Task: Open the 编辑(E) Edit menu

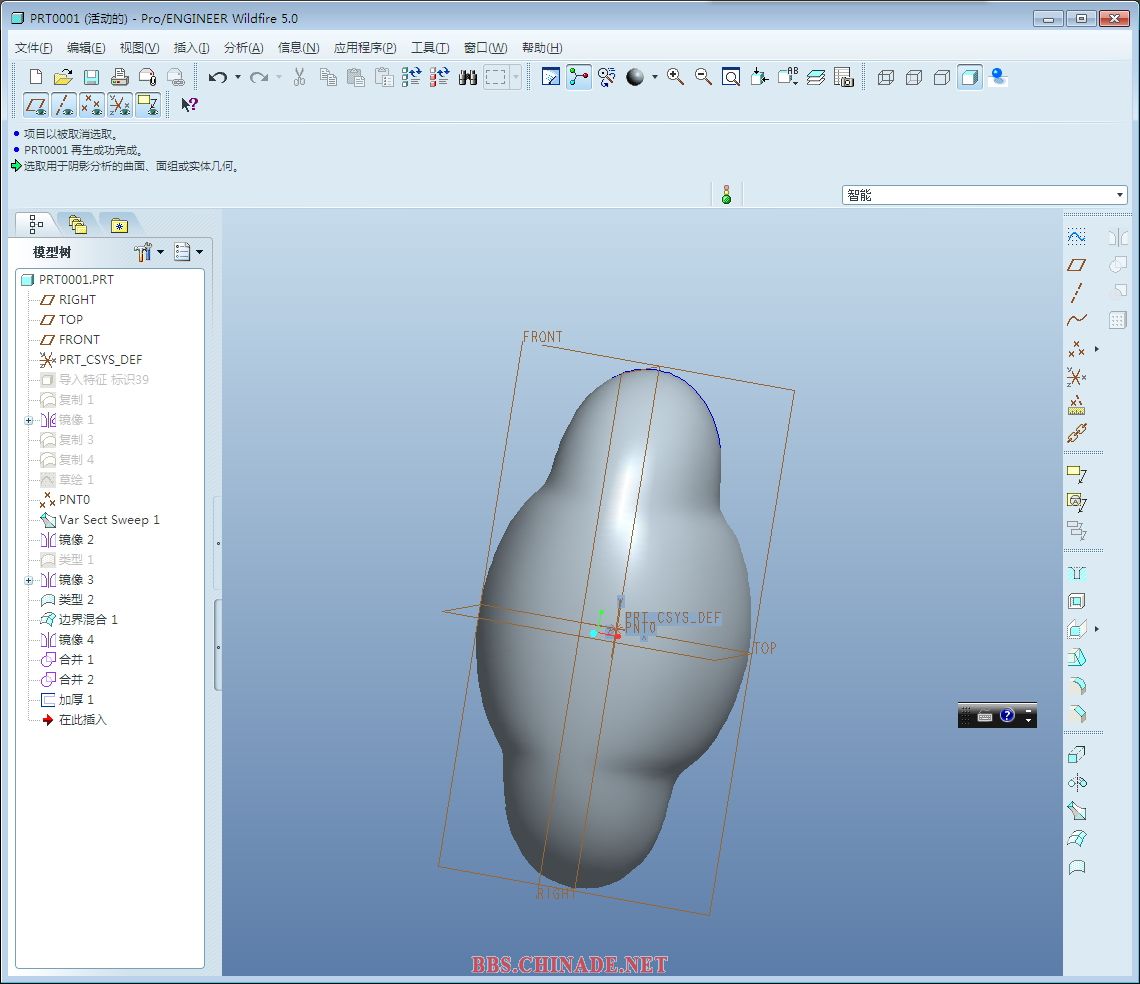Action: coord(86,48)
